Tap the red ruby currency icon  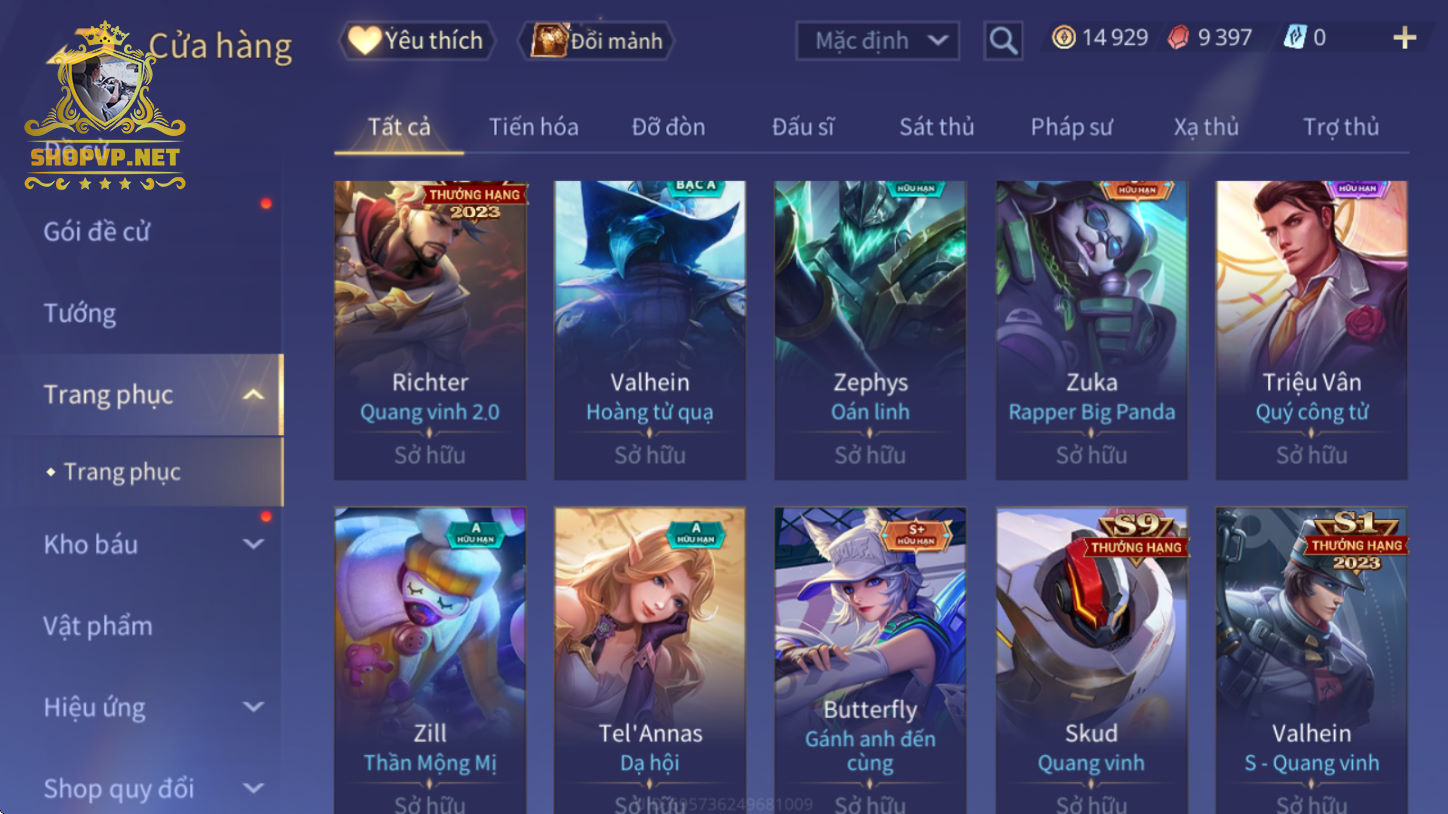click(1179, 38)
